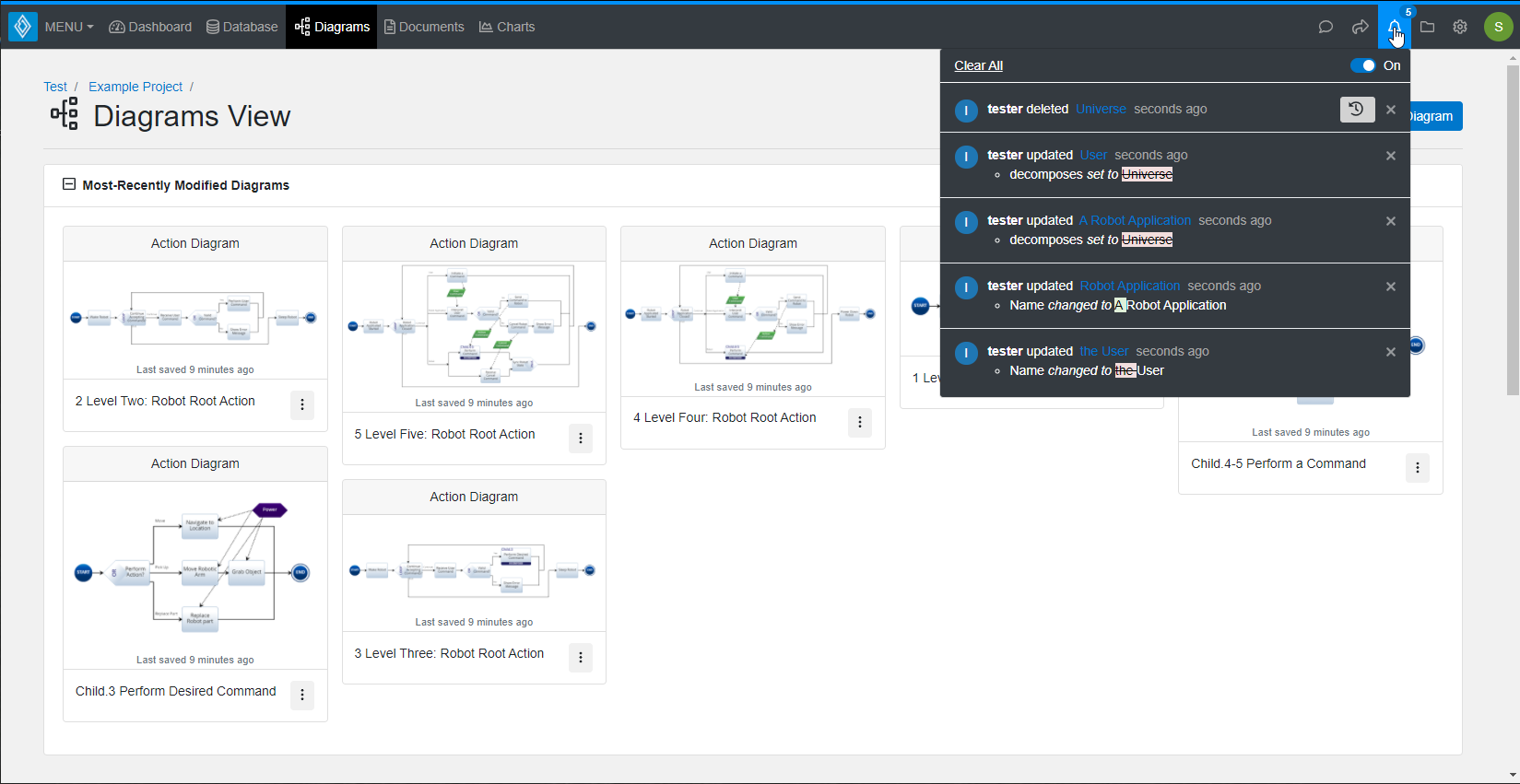This screenshot has width=1520, height=784.
Task: Open Example Project breadcrumb link
Action: tap(136, 87)
